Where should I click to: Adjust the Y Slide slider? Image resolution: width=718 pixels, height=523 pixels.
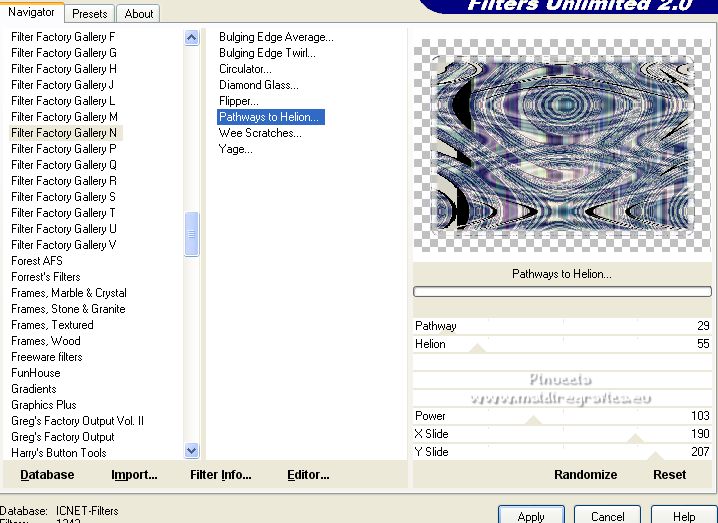click(x=562, y=452)
